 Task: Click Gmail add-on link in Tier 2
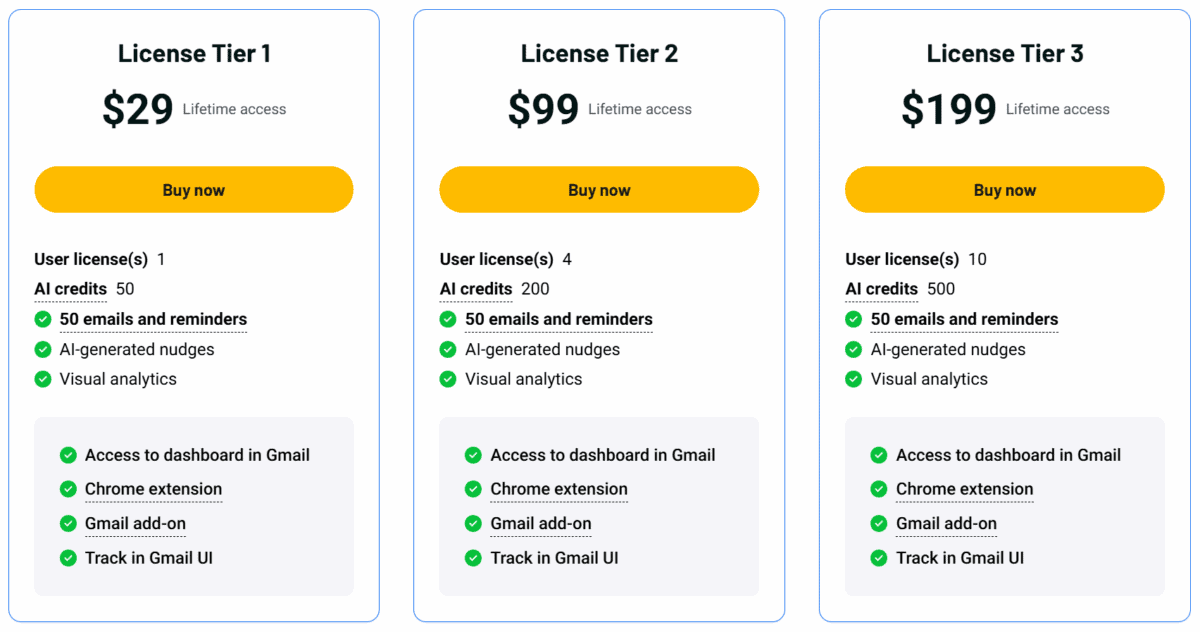coord(541,523)
